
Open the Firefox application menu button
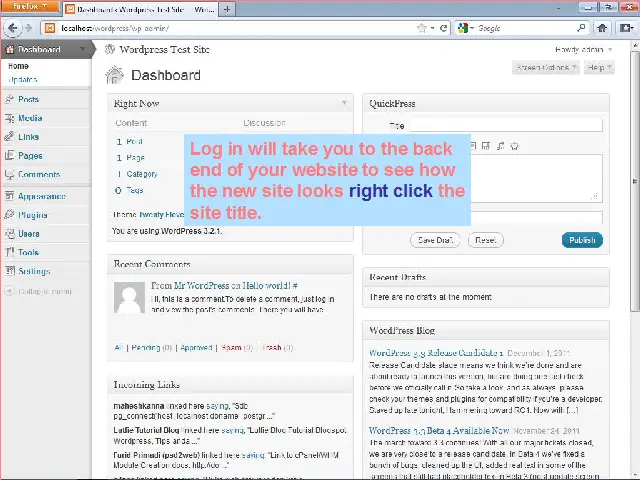point(30,7)
